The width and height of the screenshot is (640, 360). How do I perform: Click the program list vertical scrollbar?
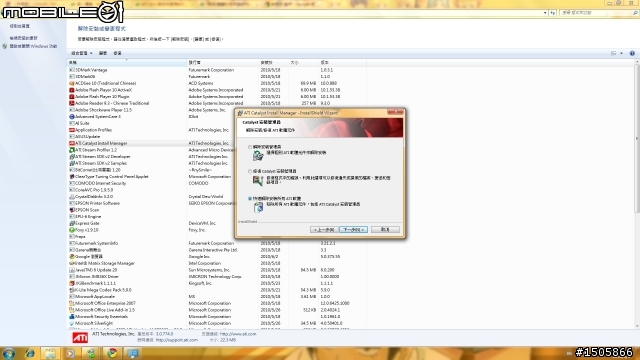point(637,139)
